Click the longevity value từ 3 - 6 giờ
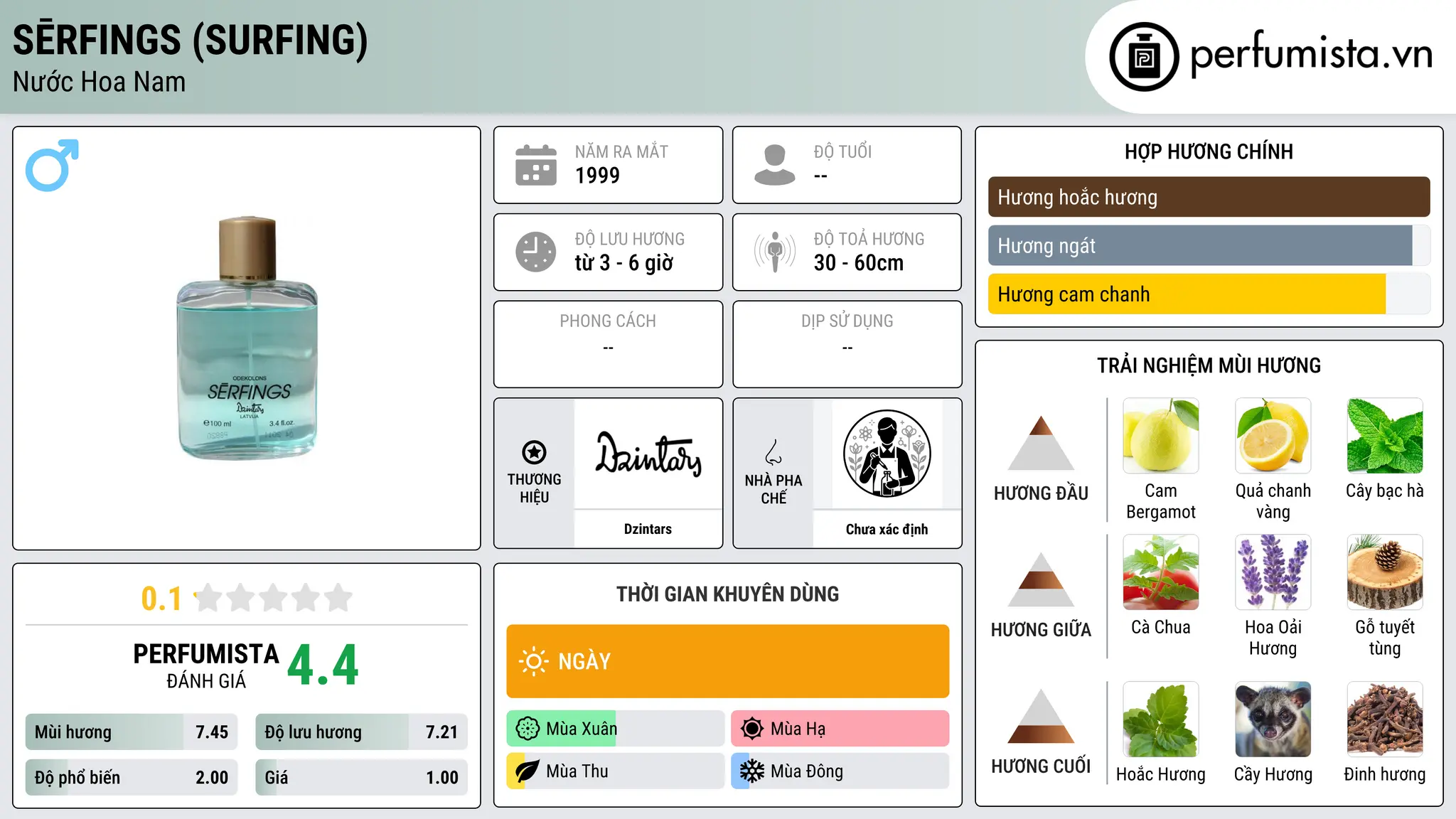 (x=624, y=262)
